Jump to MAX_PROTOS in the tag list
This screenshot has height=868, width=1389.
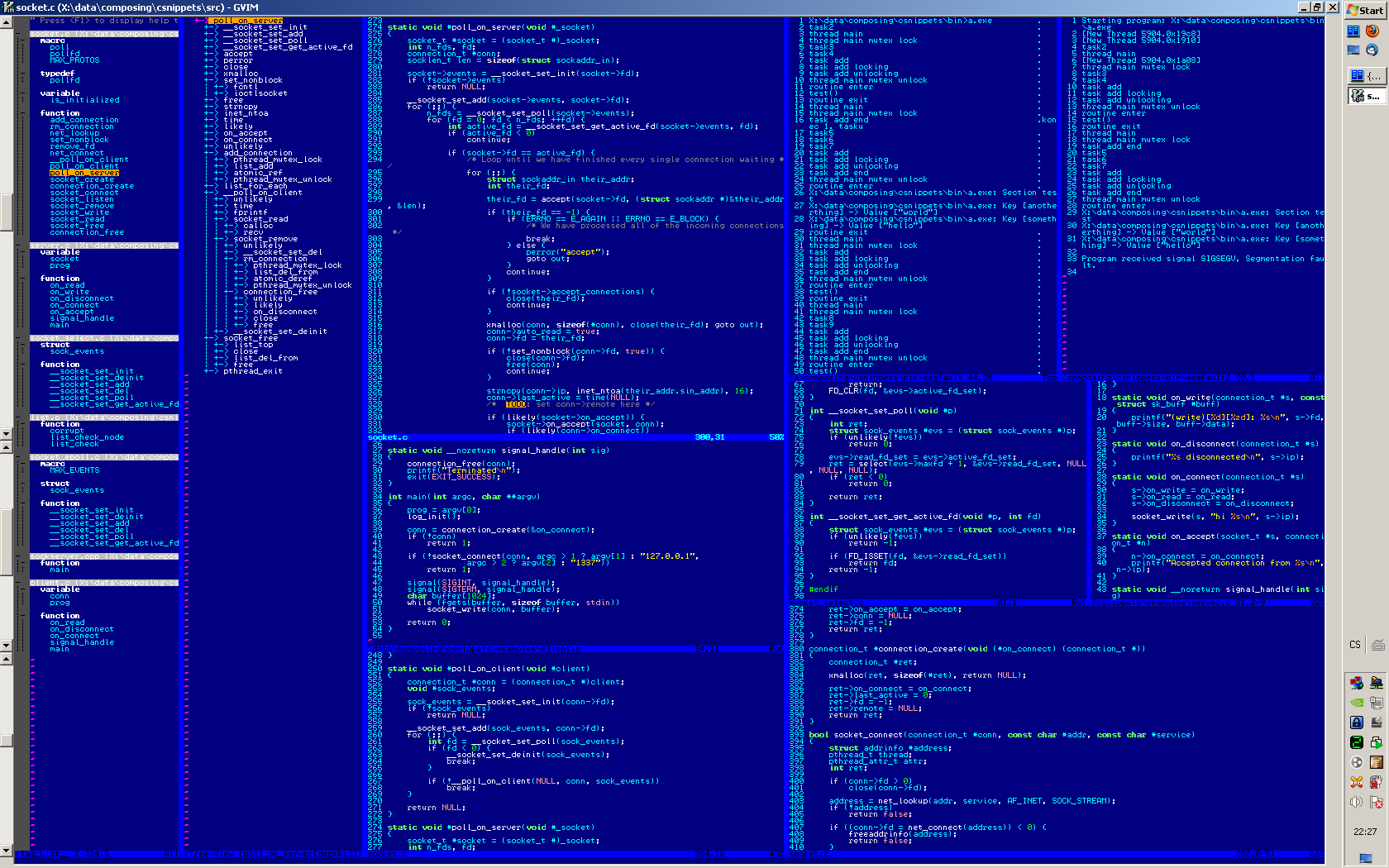74,60
